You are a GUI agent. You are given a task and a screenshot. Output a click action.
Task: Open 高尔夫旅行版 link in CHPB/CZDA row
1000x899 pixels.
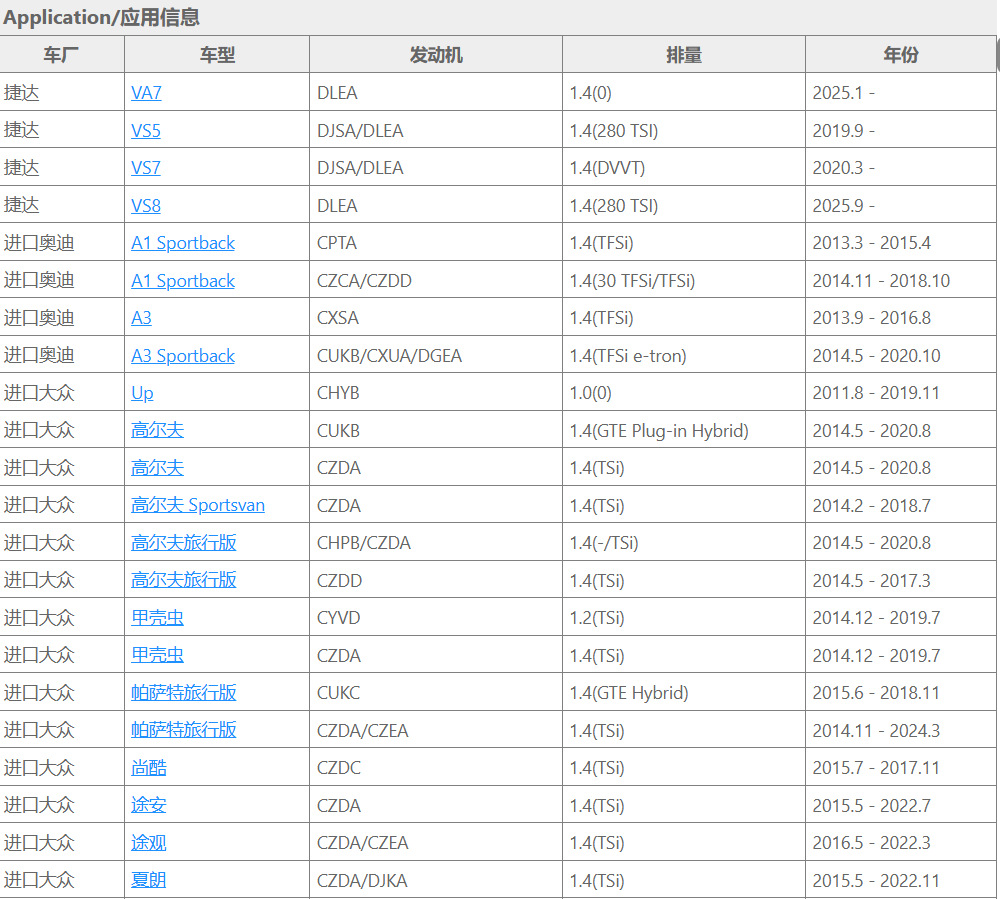184,543
